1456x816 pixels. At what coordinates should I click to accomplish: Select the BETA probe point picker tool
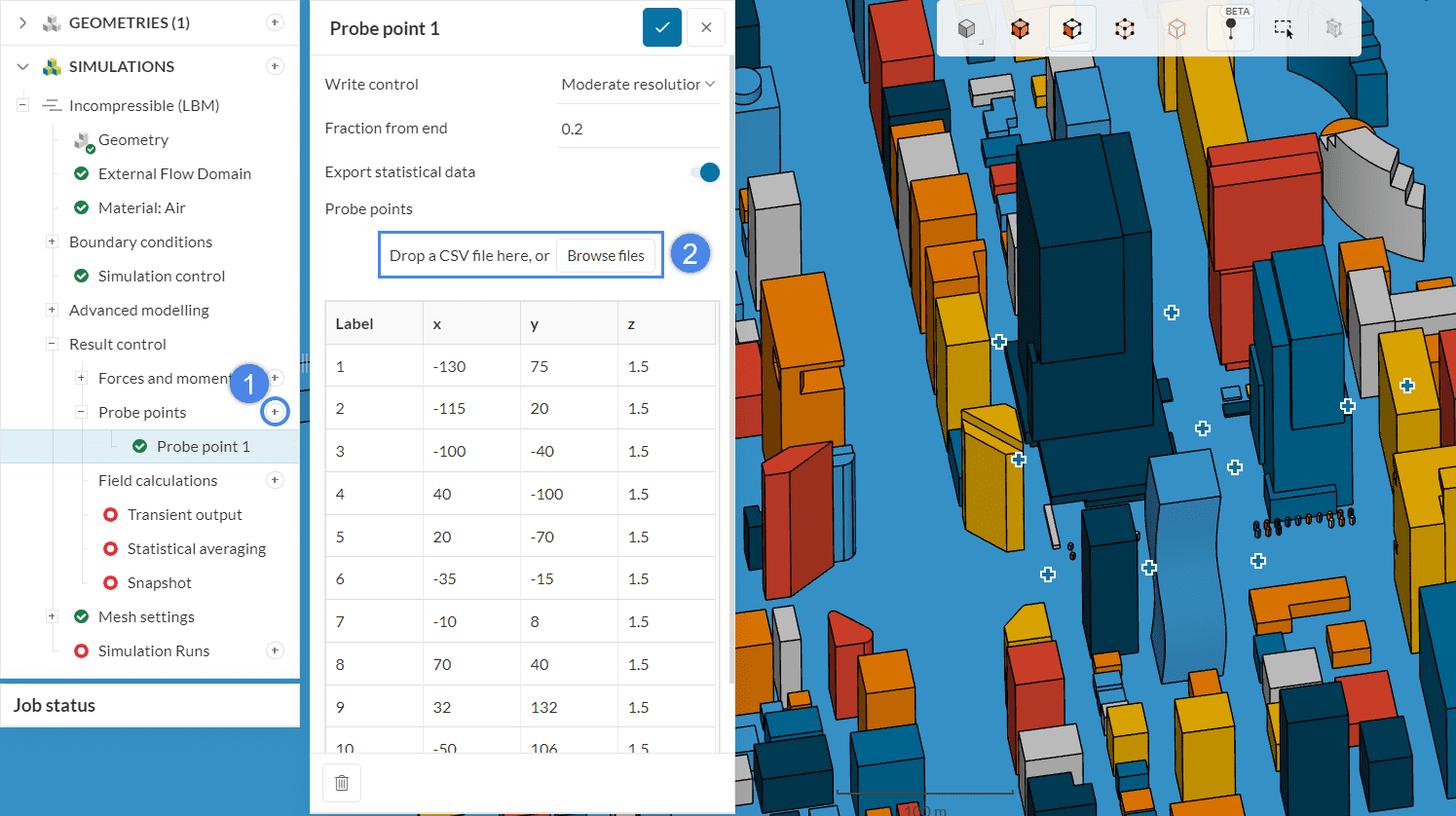1231,29
